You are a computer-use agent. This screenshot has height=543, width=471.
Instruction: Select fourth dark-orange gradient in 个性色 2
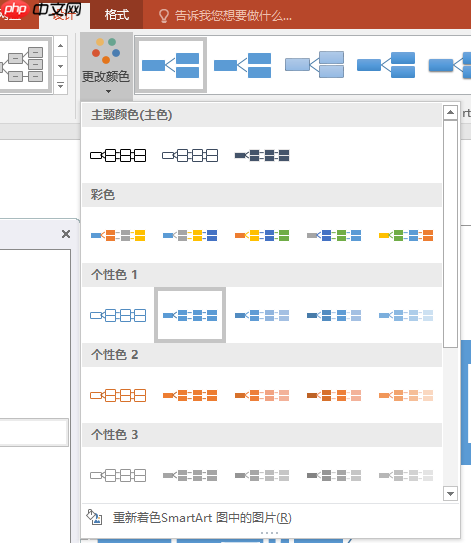point(334,395)
